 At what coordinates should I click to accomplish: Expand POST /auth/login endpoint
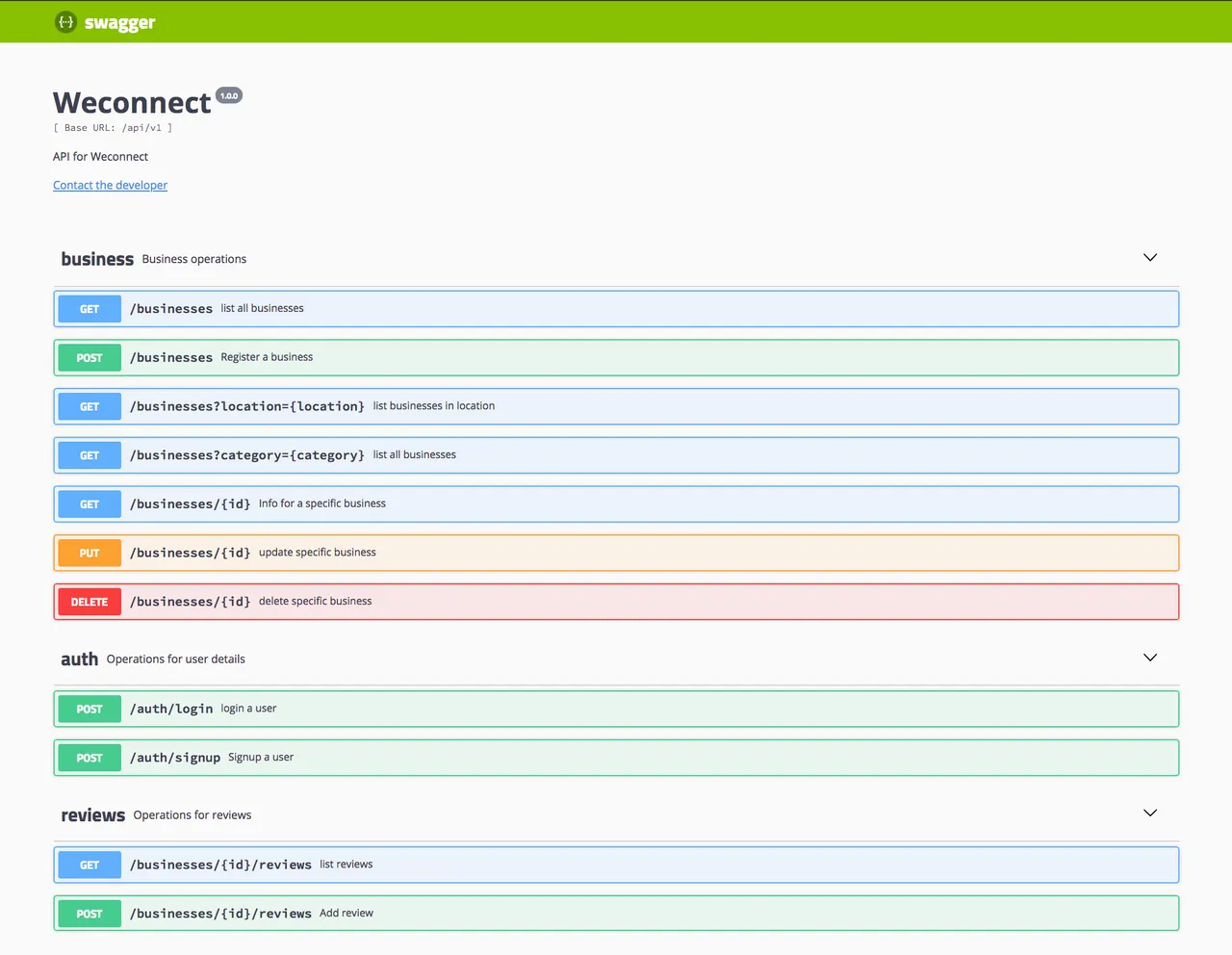click(x=616, y=709)
